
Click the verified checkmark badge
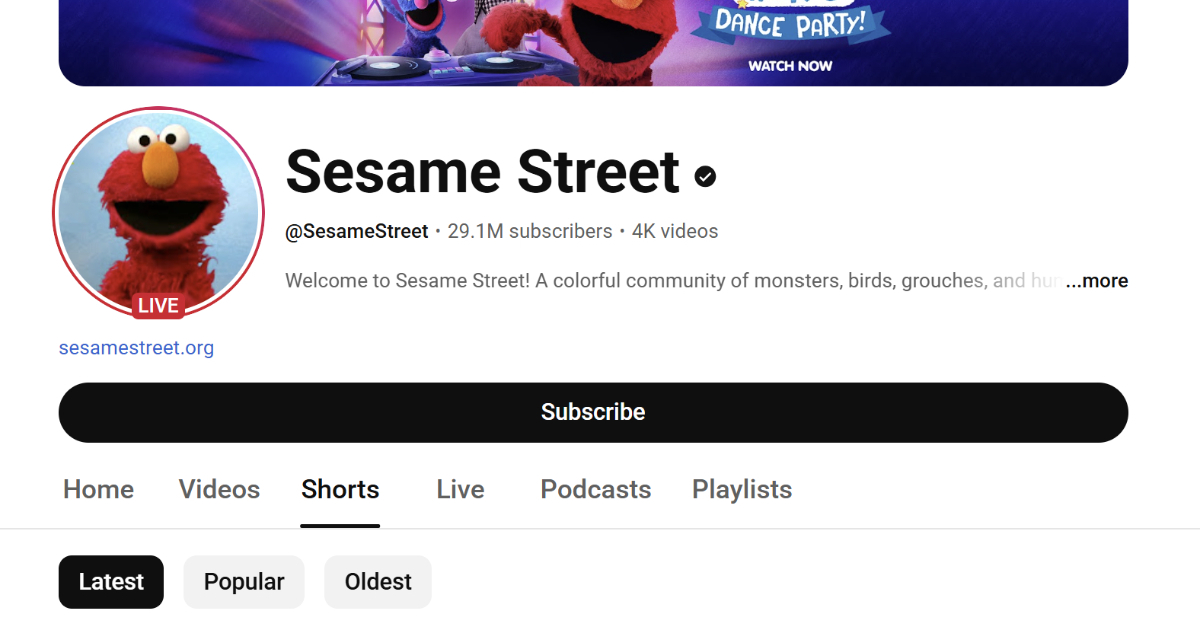706,176
